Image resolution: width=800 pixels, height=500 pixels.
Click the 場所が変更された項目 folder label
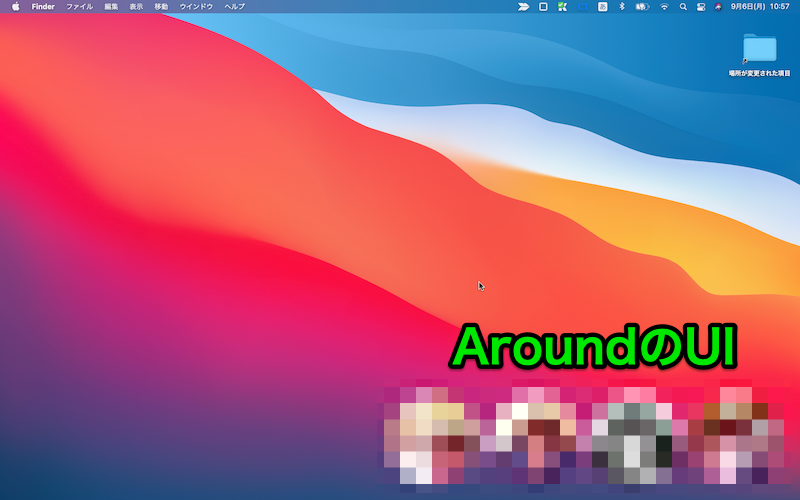(760, 73)
